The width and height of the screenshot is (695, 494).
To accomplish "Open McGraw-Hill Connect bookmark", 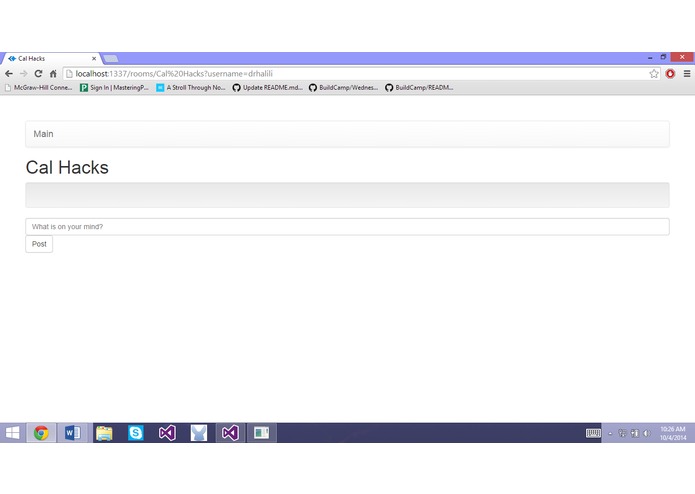I will (x=39, y=88).
